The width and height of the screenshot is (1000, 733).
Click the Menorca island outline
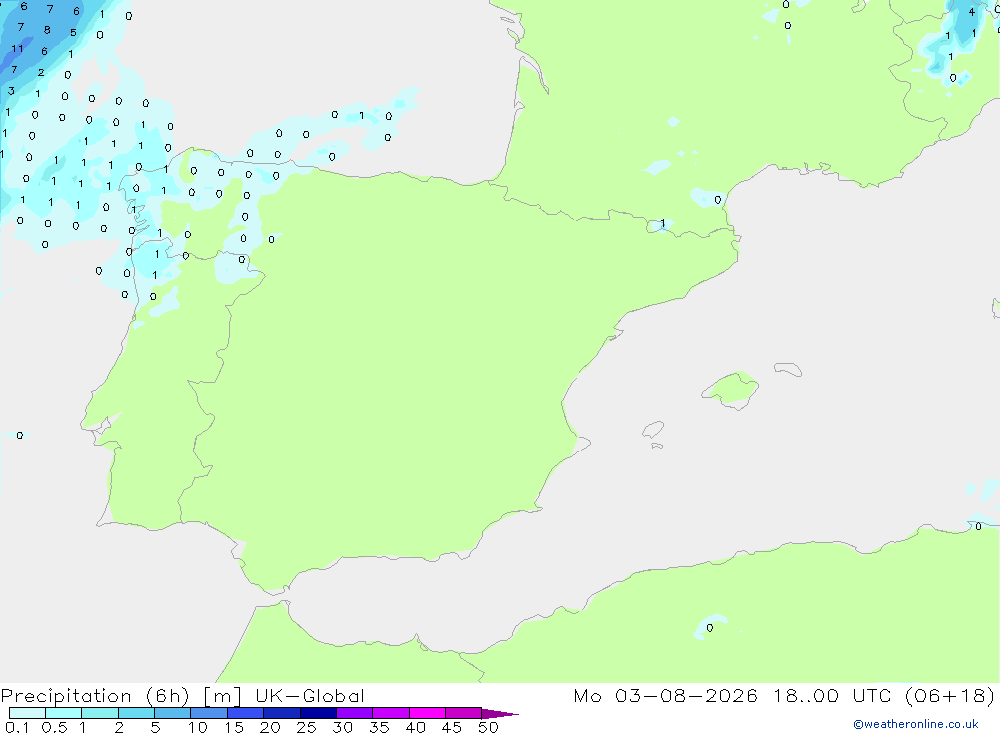coord(788,369)
